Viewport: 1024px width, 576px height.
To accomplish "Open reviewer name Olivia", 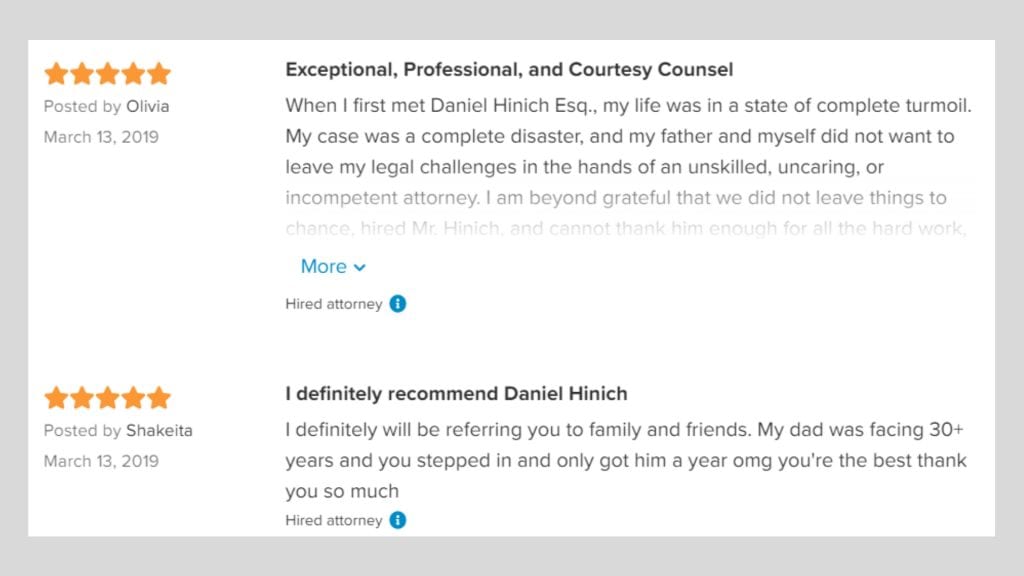I will pyautogui.click(x=148, y=106).
